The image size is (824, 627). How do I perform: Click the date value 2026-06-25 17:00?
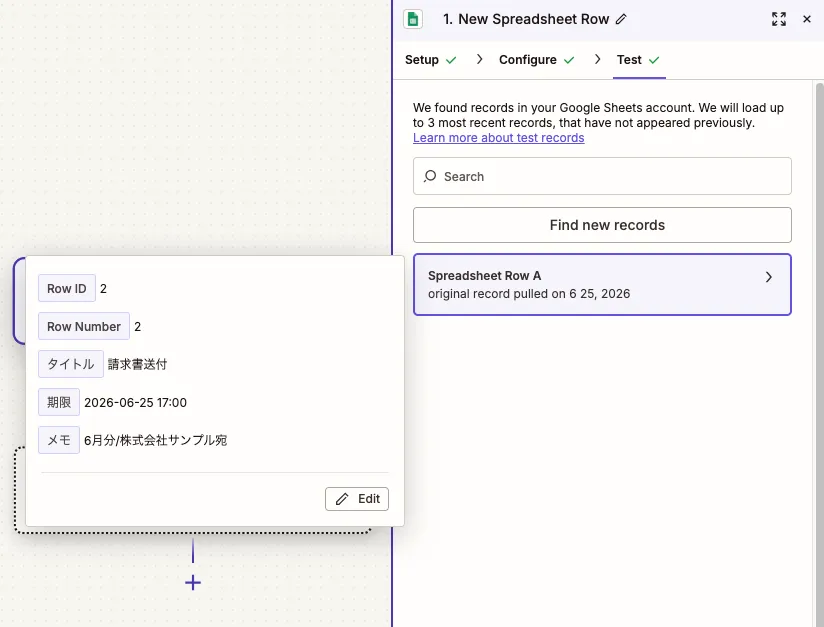135,403
